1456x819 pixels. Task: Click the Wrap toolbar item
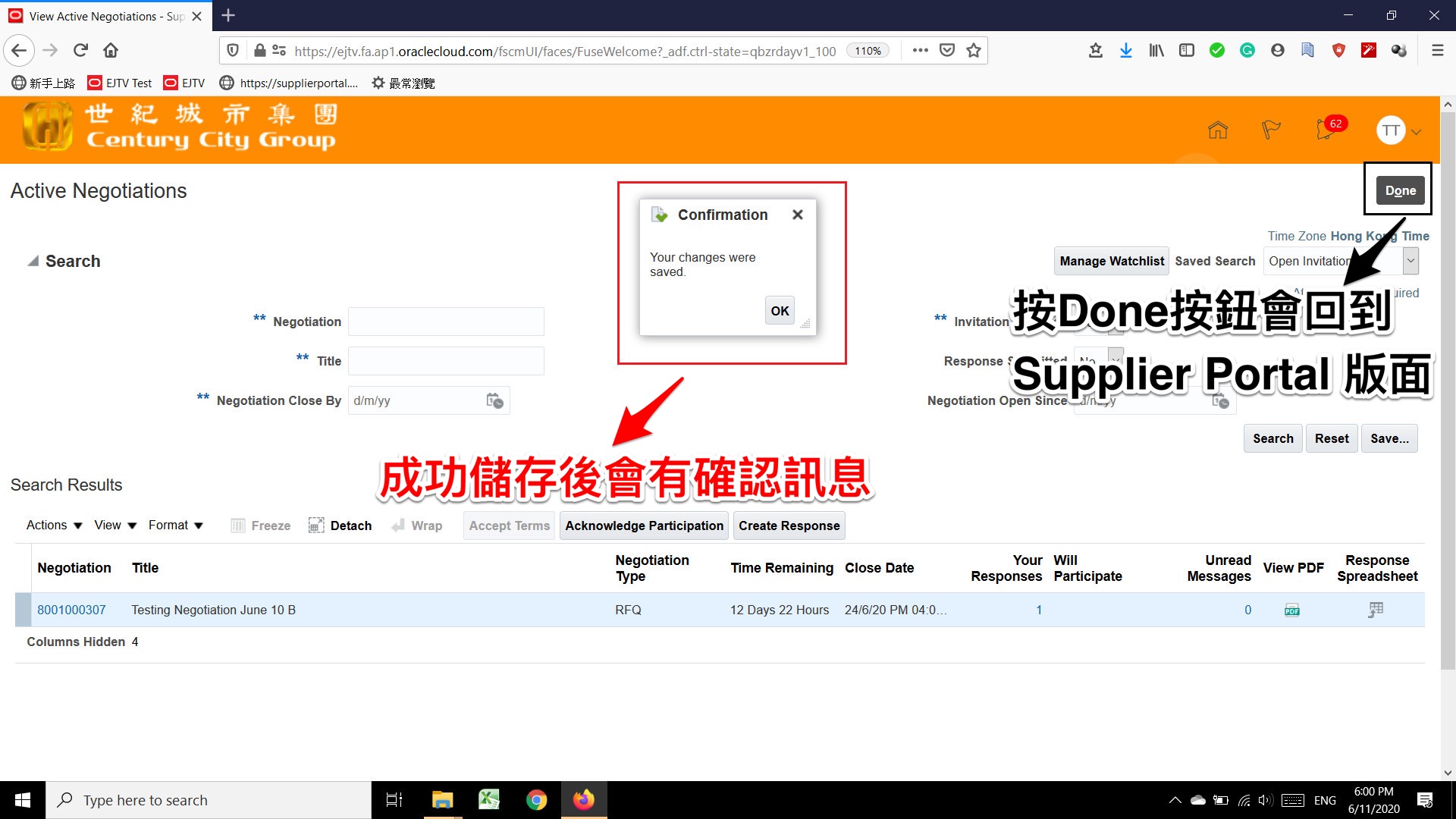(x=416, y=526)
